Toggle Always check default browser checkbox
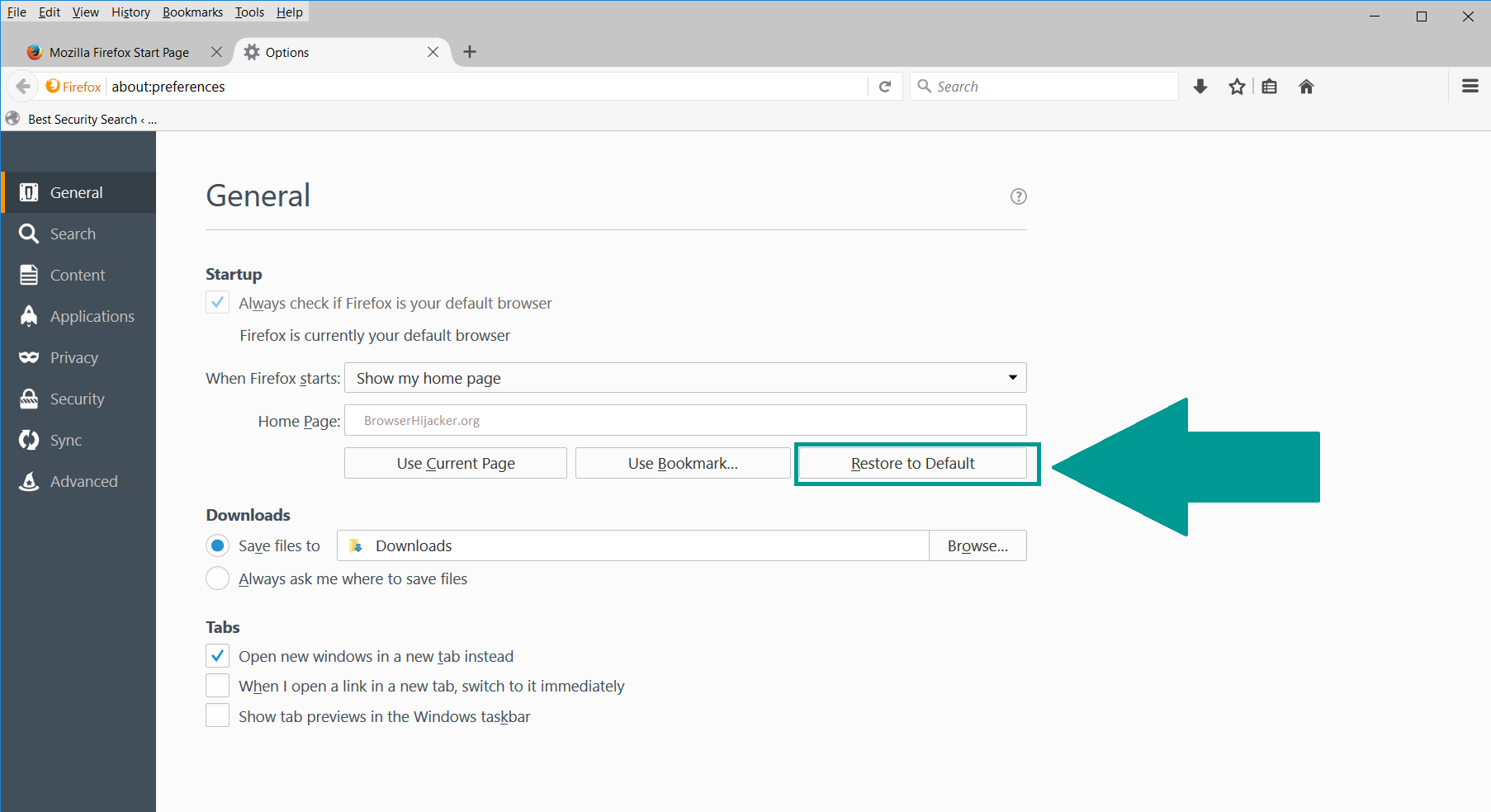1491x812 pixels. click(x=218, y=303)
